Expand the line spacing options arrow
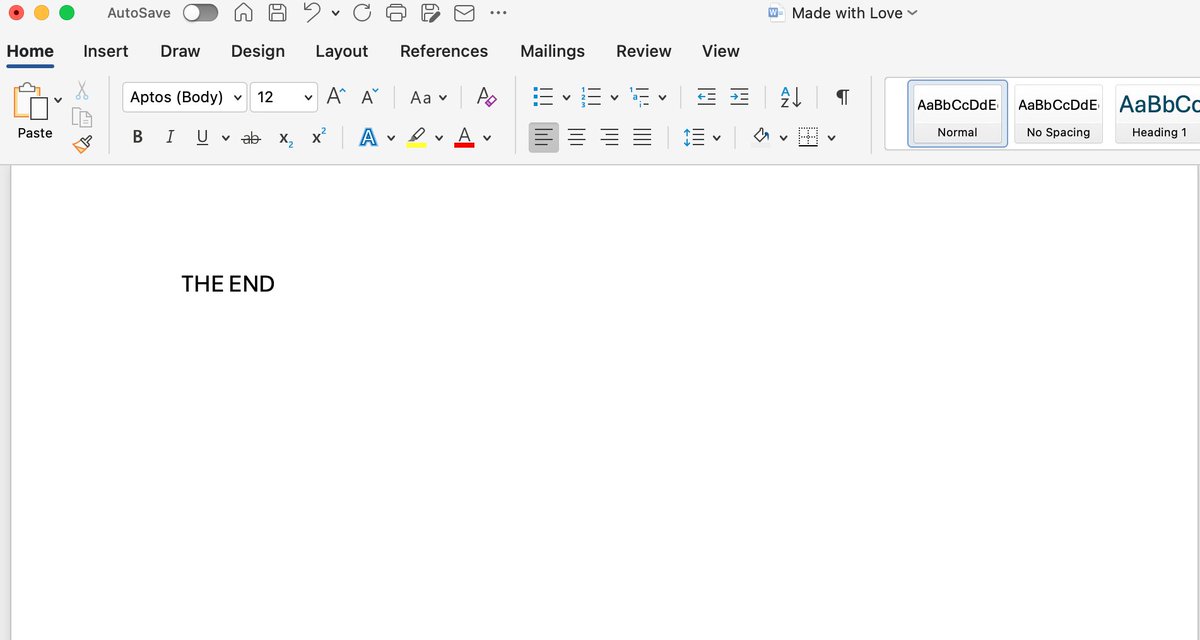Screen dimensions: 1200x640 click(716, 138)
